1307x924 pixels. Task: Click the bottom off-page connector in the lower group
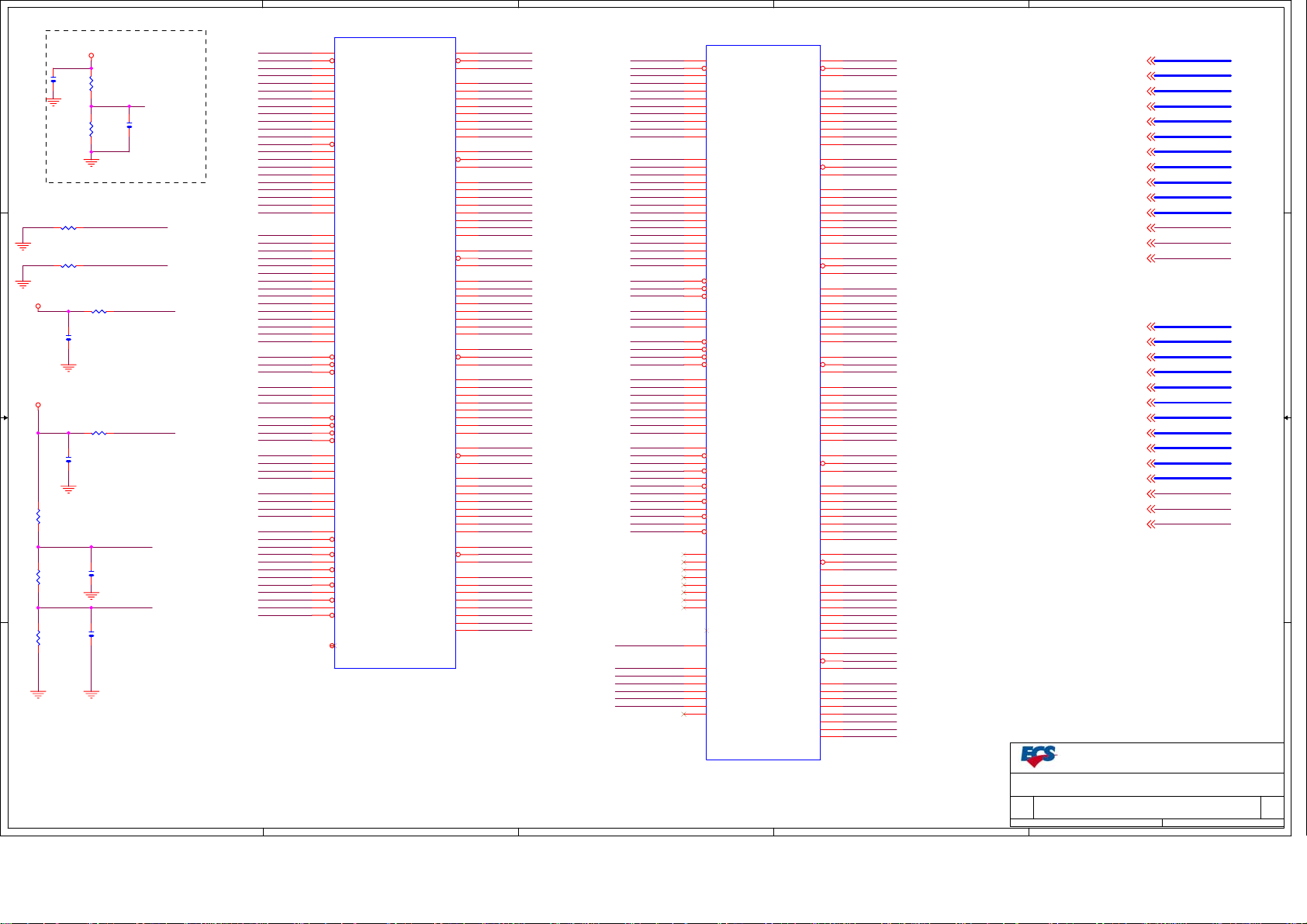pos(1152,524)
